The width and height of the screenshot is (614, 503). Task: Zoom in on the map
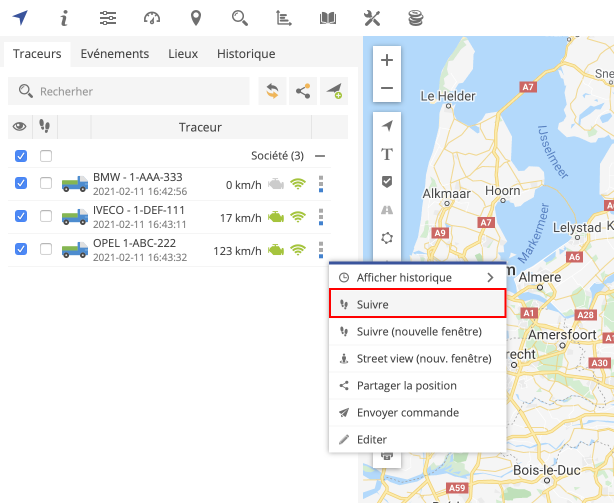pyautogui.click(x=387, y=60)
